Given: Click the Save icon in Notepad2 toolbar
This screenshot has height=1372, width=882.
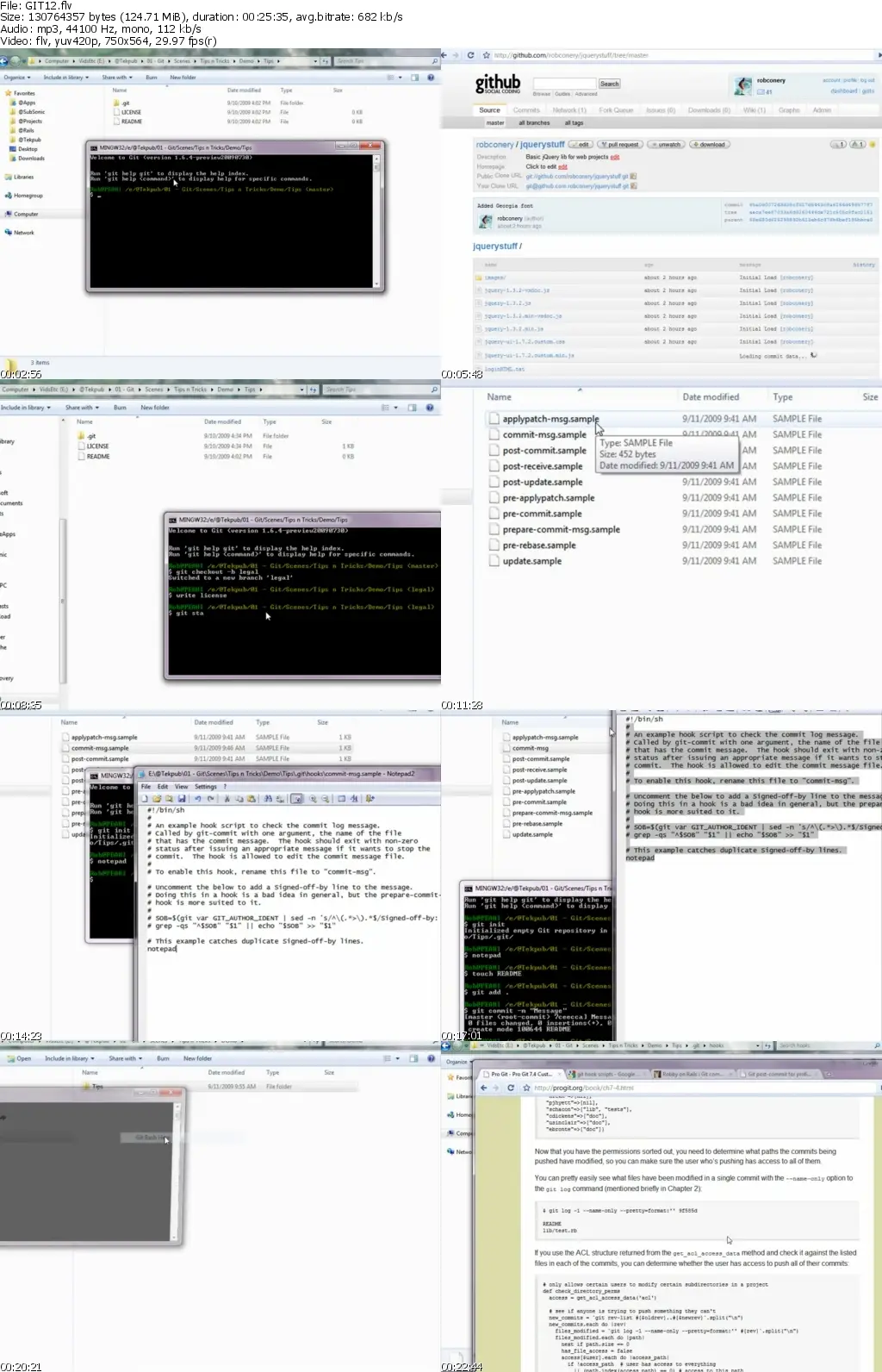Looking at the screenshot, I should tap(182, 799).
